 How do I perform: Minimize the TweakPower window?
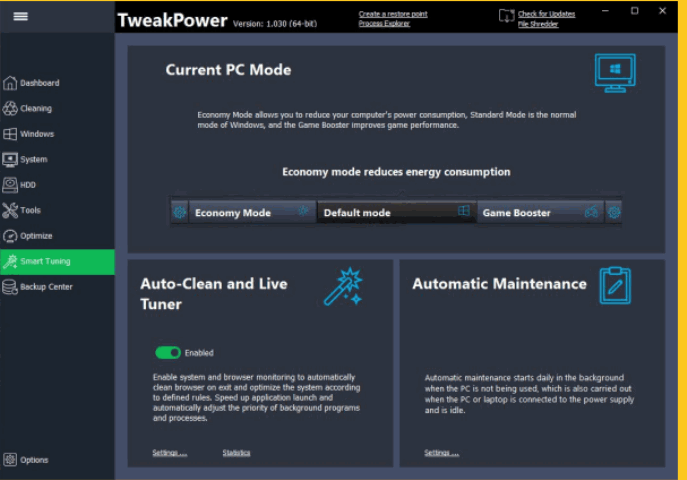pos(605,11)
